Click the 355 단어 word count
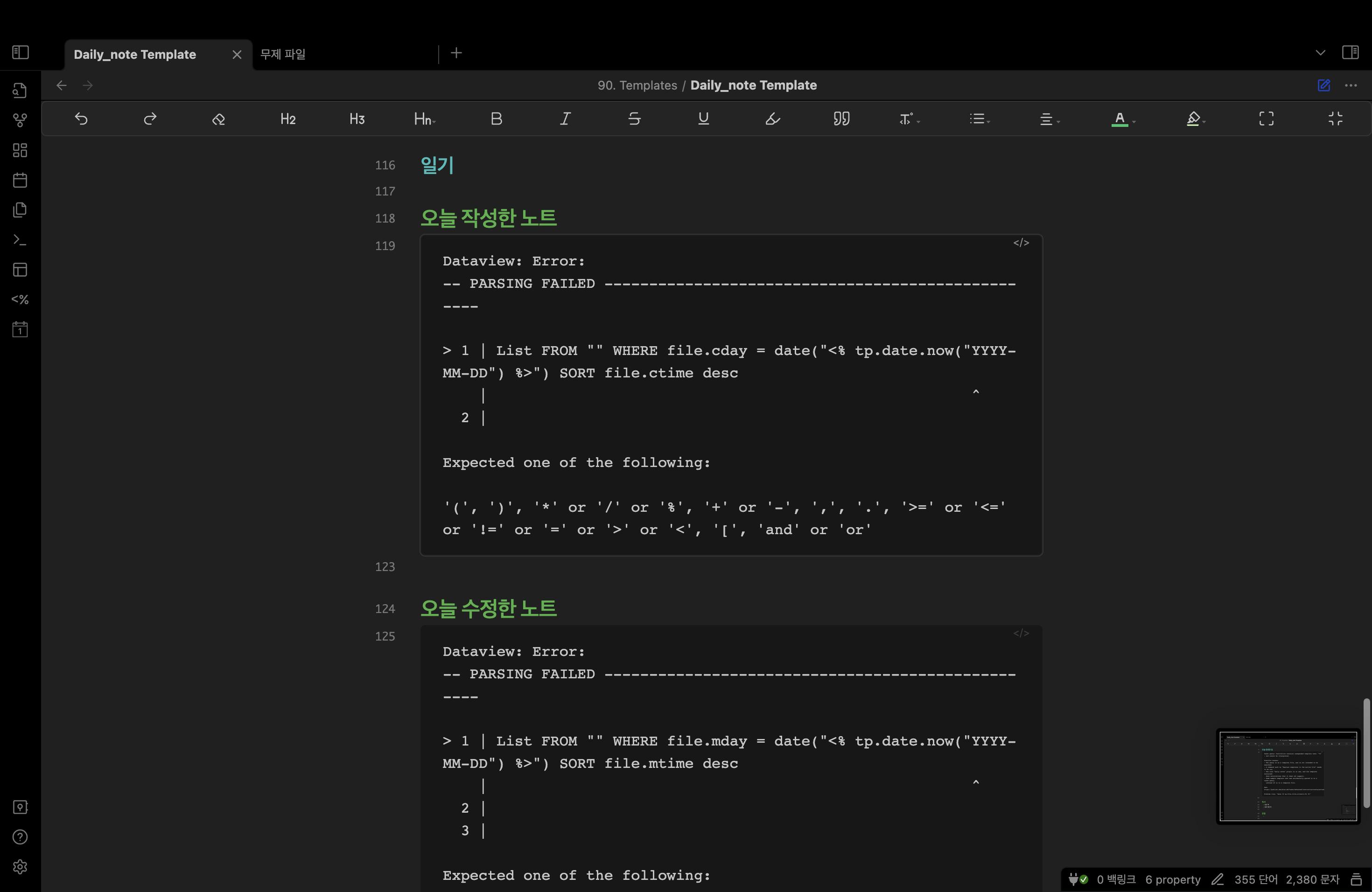This screenshot has height=892, width=1372. click(1255, 879)
